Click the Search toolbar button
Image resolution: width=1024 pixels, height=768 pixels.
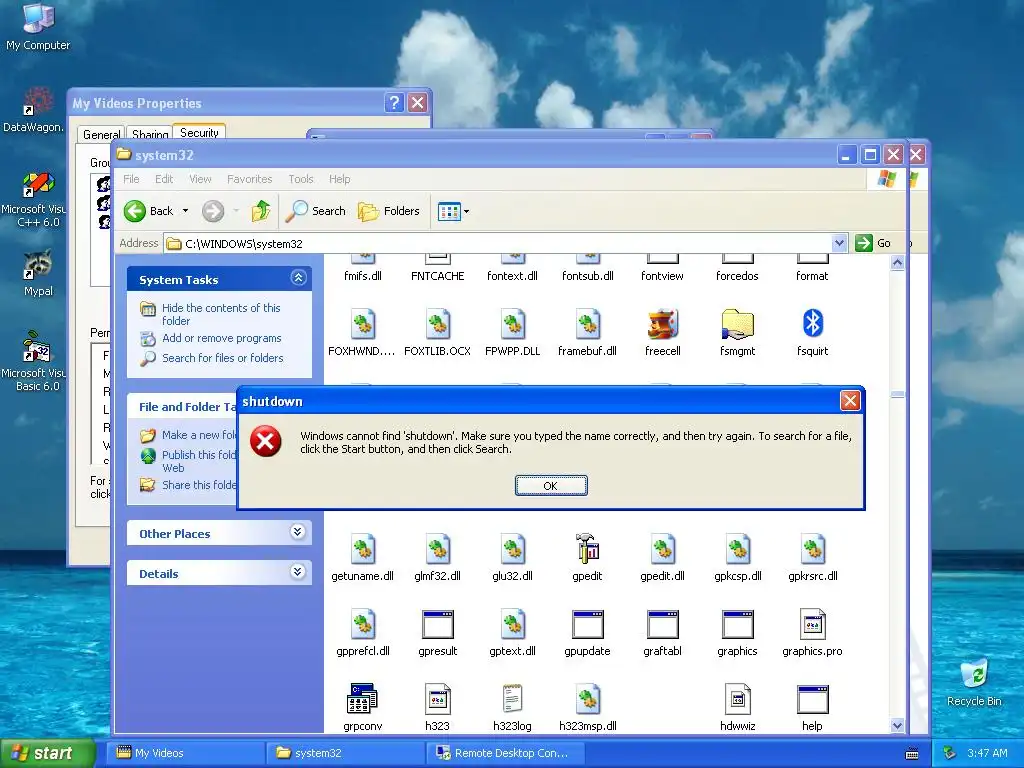316,211
